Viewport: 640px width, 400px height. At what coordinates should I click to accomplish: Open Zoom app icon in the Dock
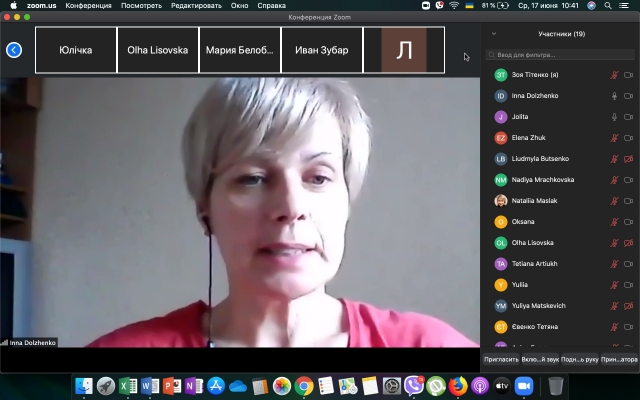pos(524,386)
